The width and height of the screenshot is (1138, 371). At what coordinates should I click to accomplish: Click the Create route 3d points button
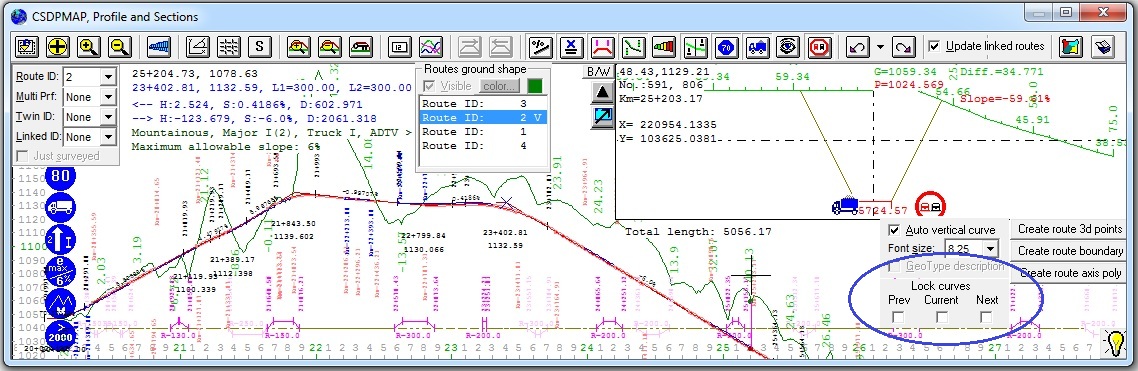pyautogui.click(x=1070, y=229)
